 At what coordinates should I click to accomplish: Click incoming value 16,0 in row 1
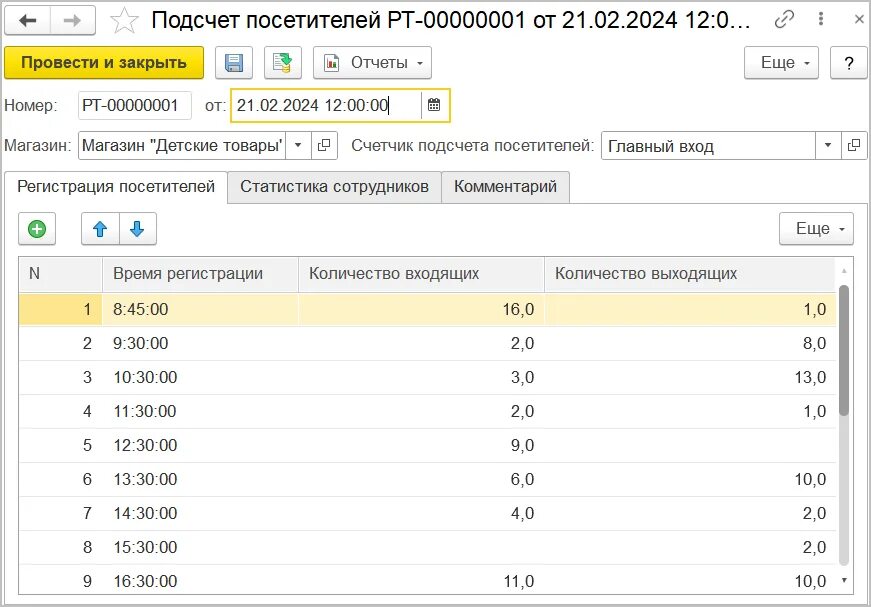click(x=422, y=309)
